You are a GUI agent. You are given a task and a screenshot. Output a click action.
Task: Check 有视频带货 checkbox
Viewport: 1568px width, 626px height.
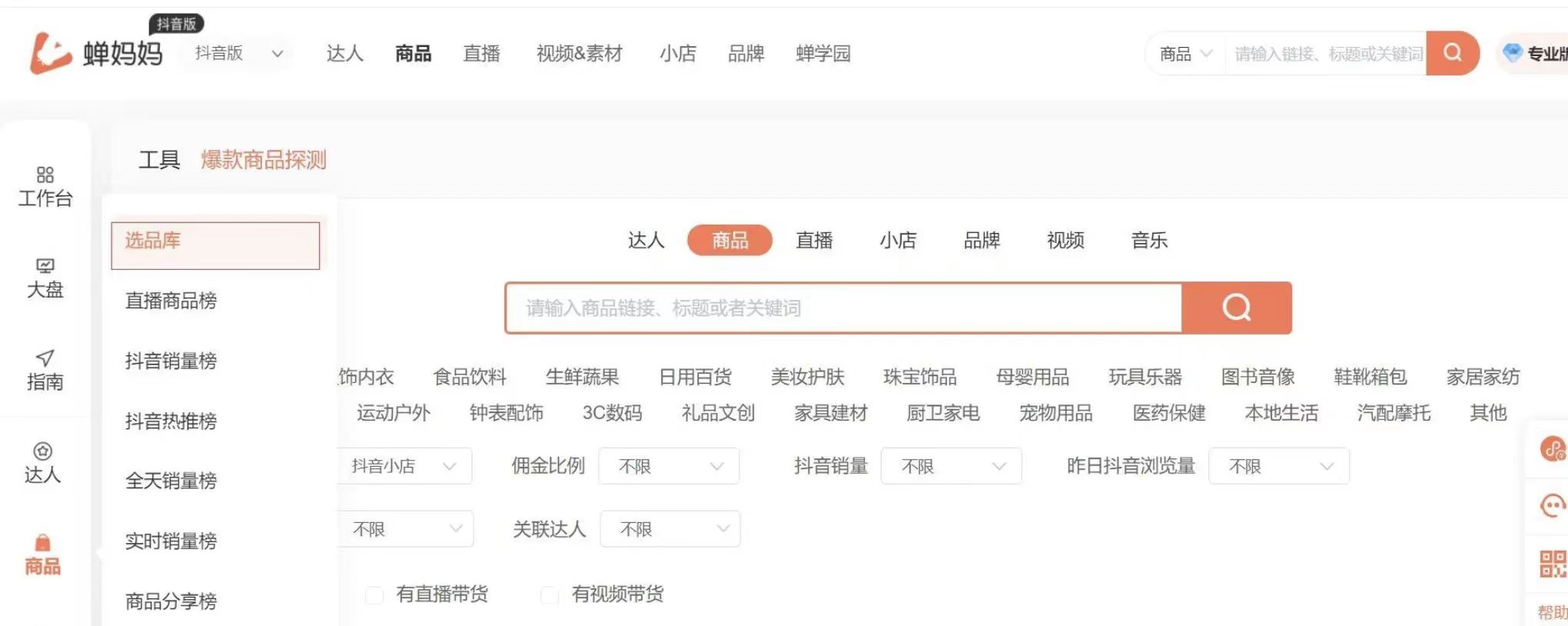coord(550,594)
